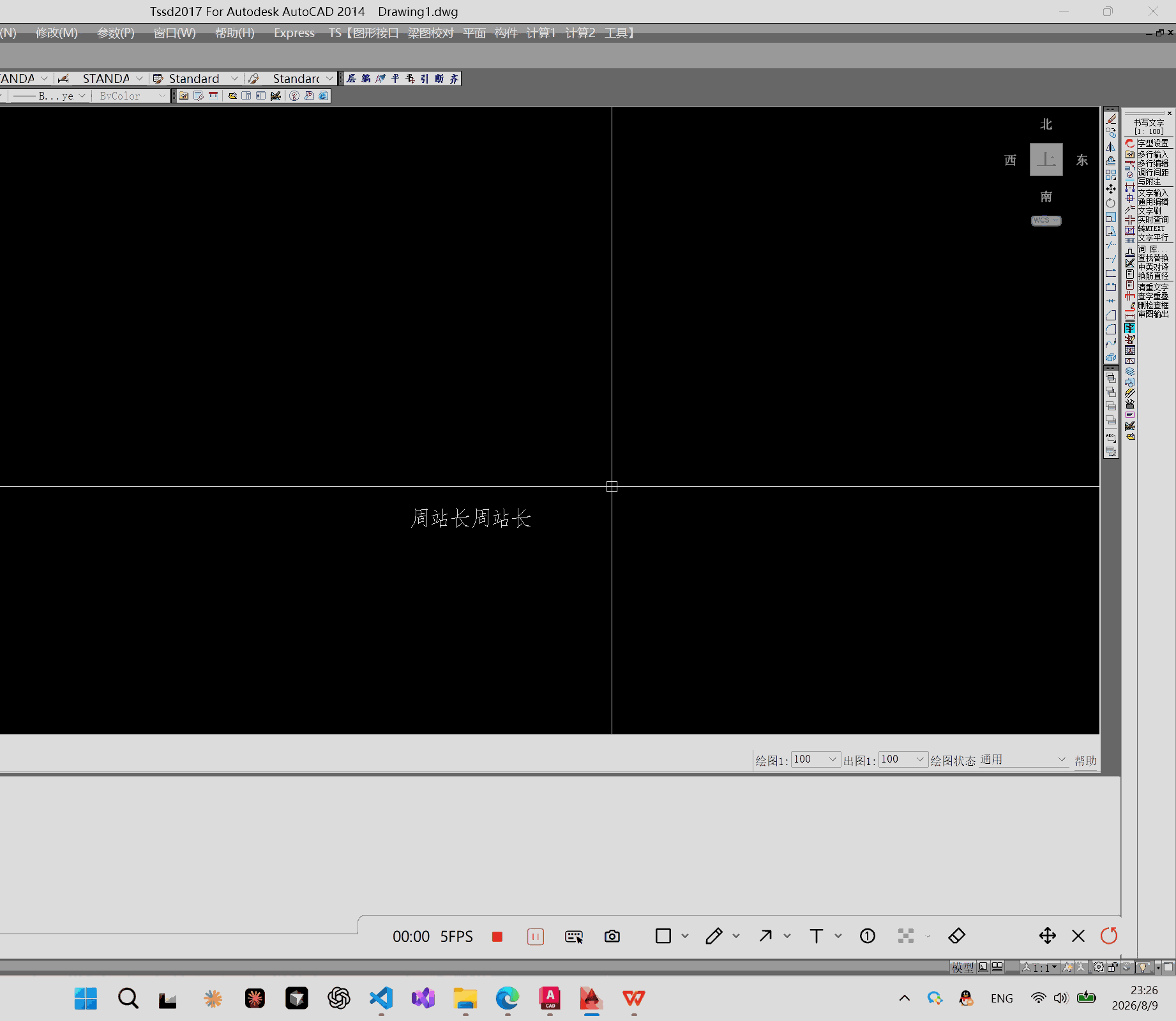Open the 计算1 menu
The height and width of the screenshot is (1021, 1176).
point(541,33)
